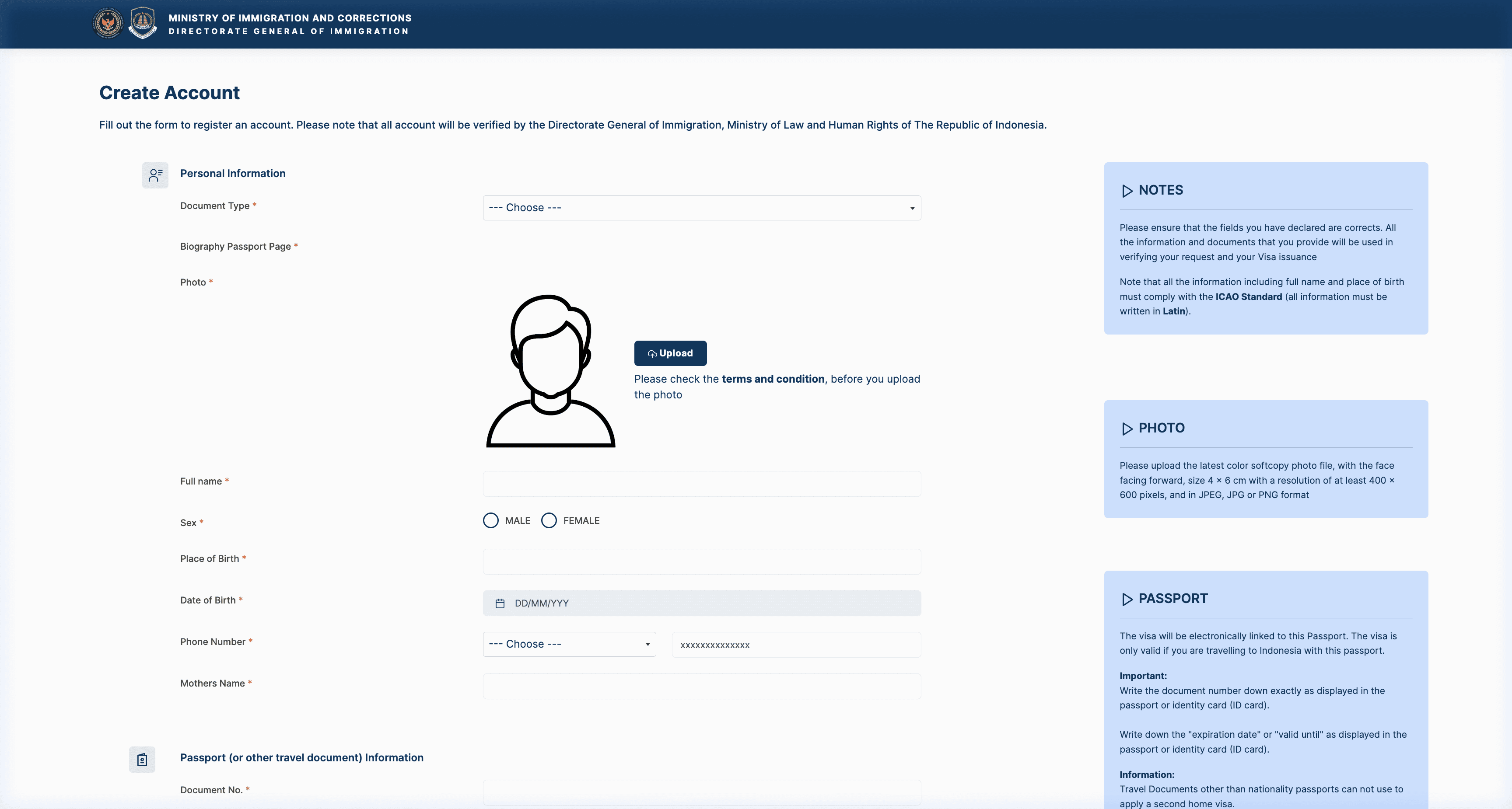Click the Passport Information section icon

click(x=142, y=760)
